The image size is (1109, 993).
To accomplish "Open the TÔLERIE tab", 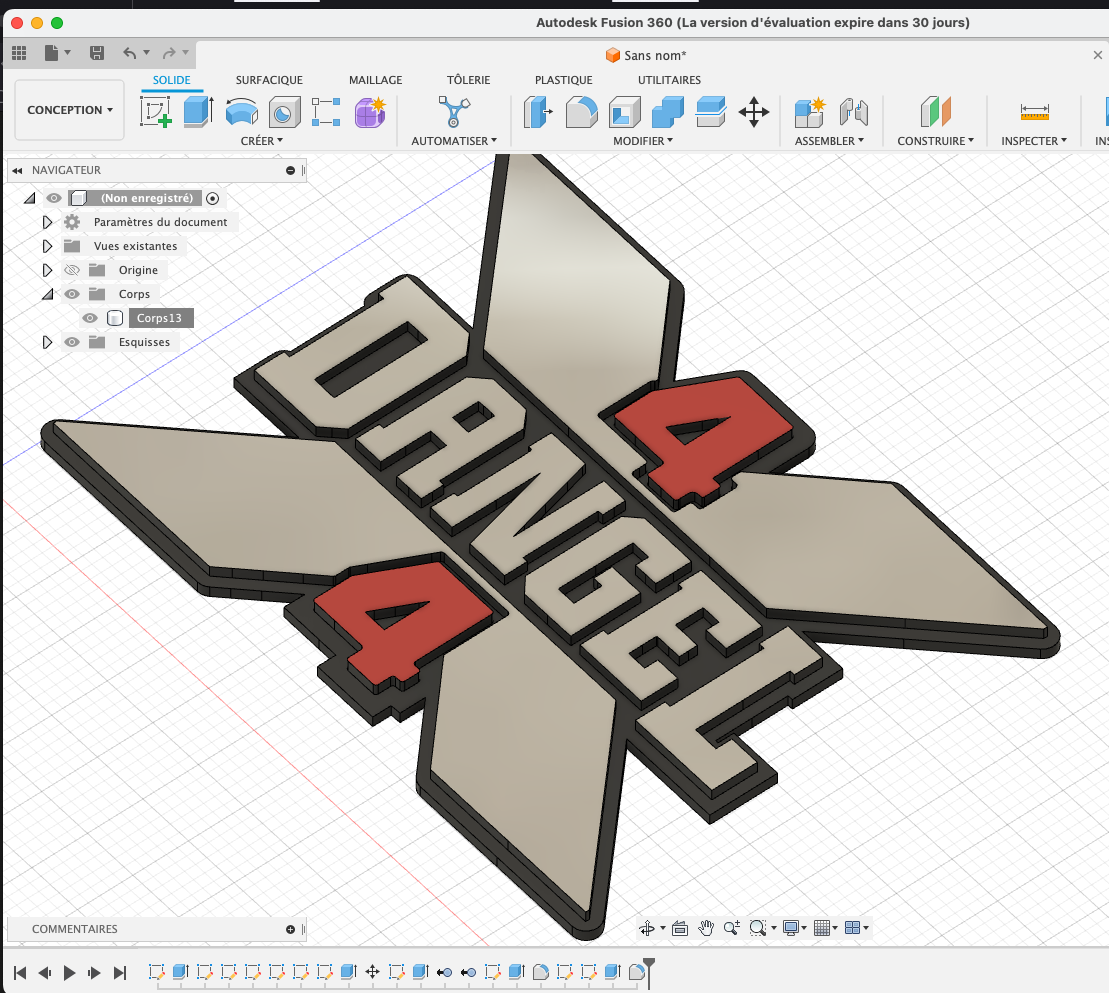I will tap(468, 80).
